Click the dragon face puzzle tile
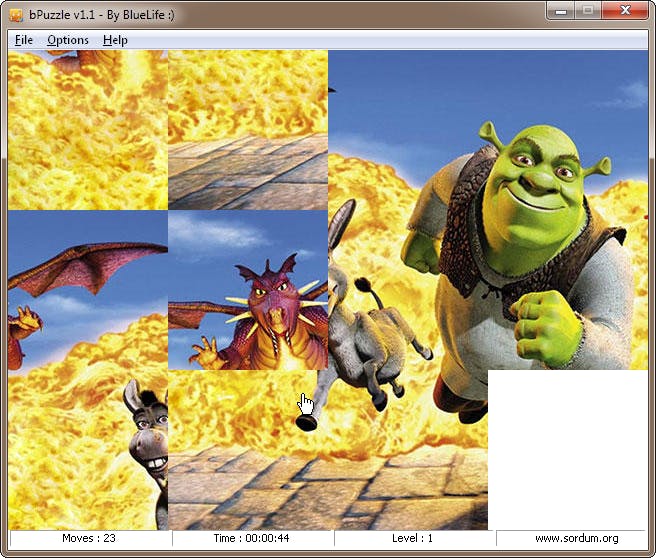The image size is (656, 558). (248, 290)
